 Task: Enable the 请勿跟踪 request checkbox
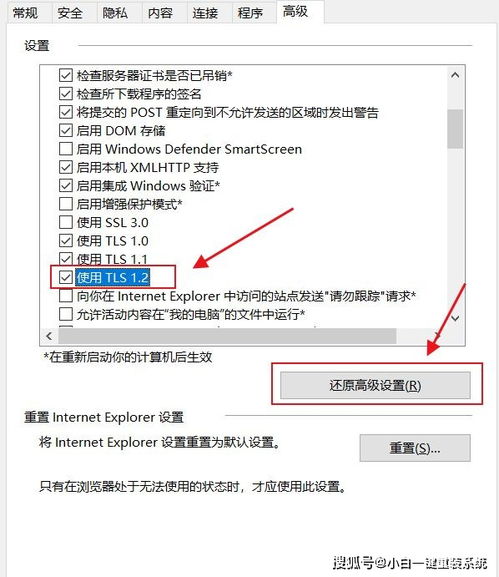(x=66, y=295)
